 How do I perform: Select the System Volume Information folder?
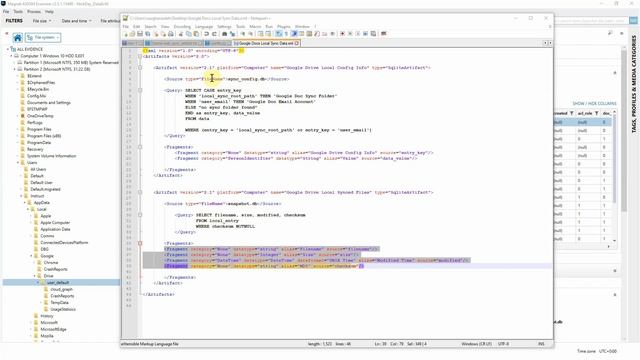tap(51, 156)
